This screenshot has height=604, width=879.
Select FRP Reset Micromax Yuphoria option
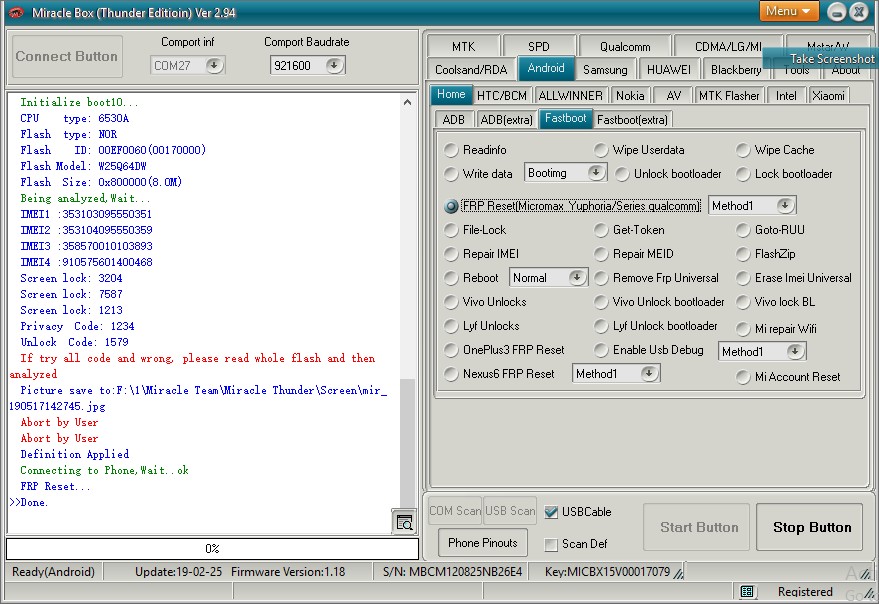tap(572, 206)
